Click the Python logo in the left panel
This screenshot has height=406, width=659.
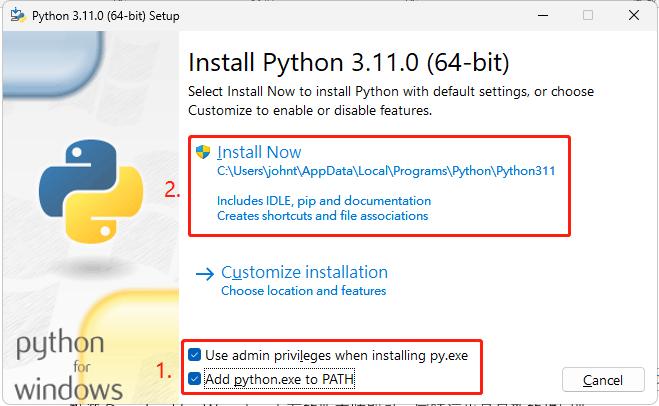click(91, 192)
